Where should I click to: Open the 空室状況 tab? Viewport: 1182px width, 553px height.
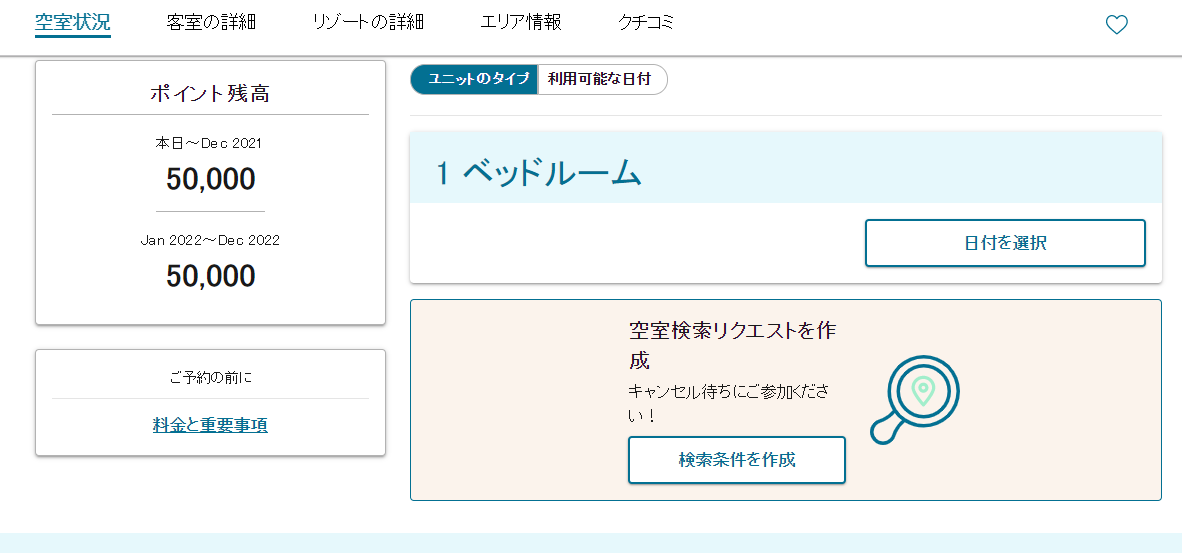[72, 23]
